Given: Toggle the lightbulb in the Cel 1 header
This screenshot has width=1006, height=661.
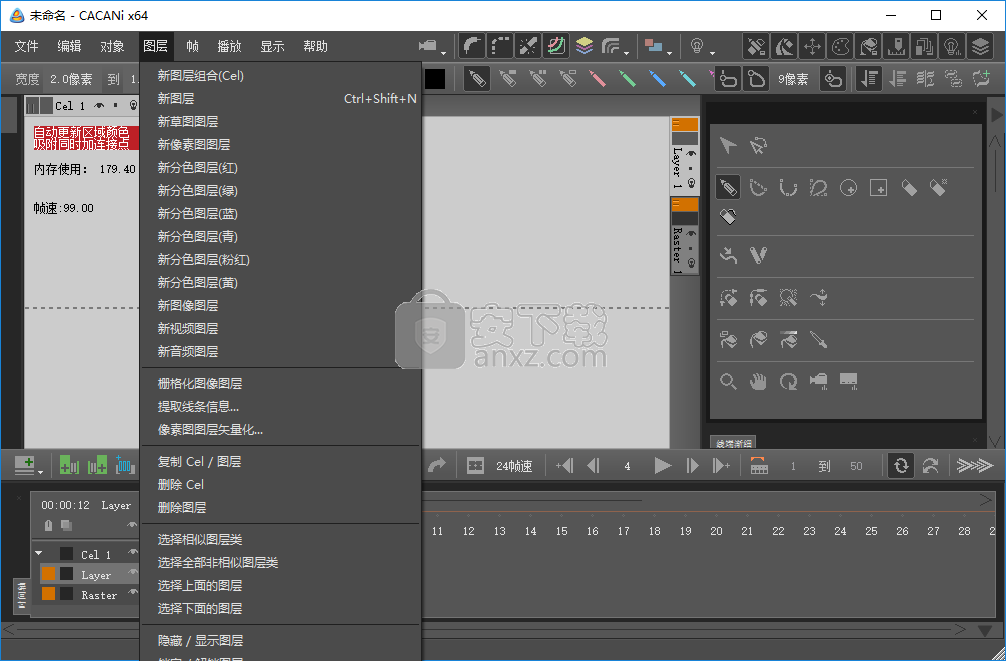Looking at the screenshot, I should (133, 106).
